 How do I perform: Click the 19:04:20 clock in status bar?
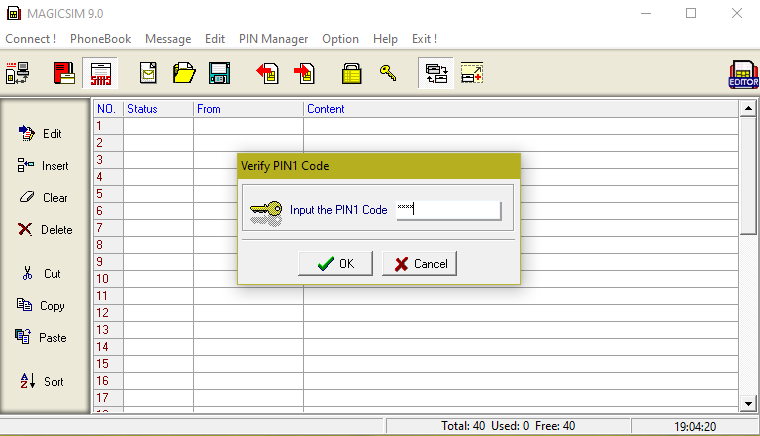(695, 426)
